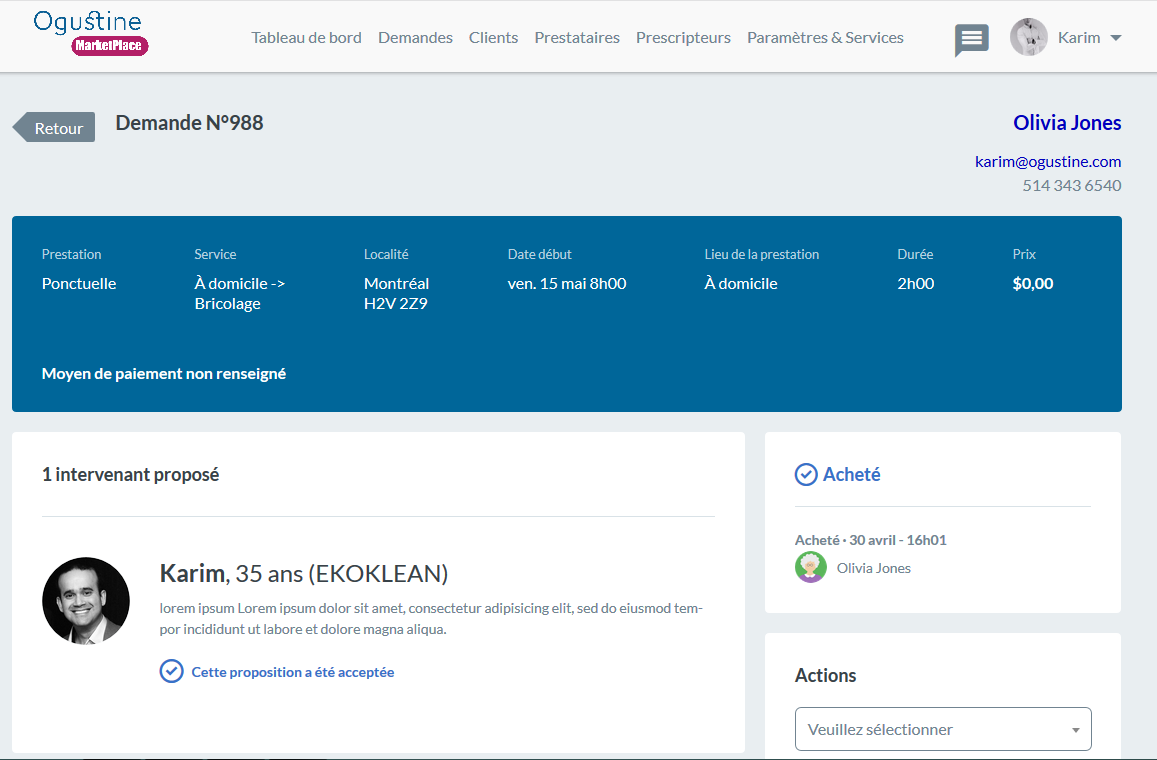1157x760 pixels.
Task: Navigate to Clients section
Action: click(494, 38)
